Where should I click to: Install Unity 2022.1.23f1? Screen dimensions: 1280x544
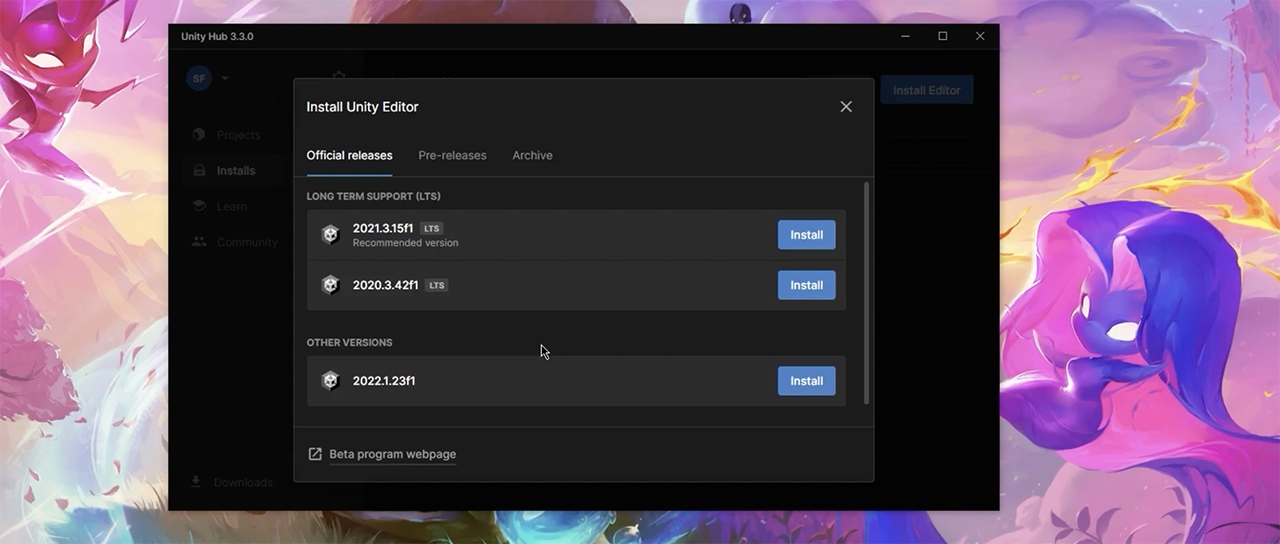pos(807,381)
